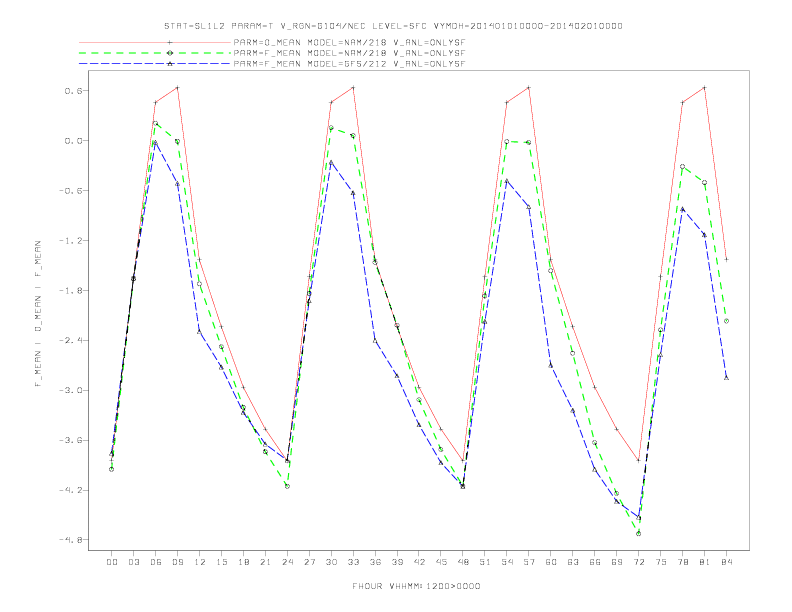Image resolution: width=792 pixels, height=612 pixels.
Task: Click x-axis tick label 51
Action: (x=485, y=562)
